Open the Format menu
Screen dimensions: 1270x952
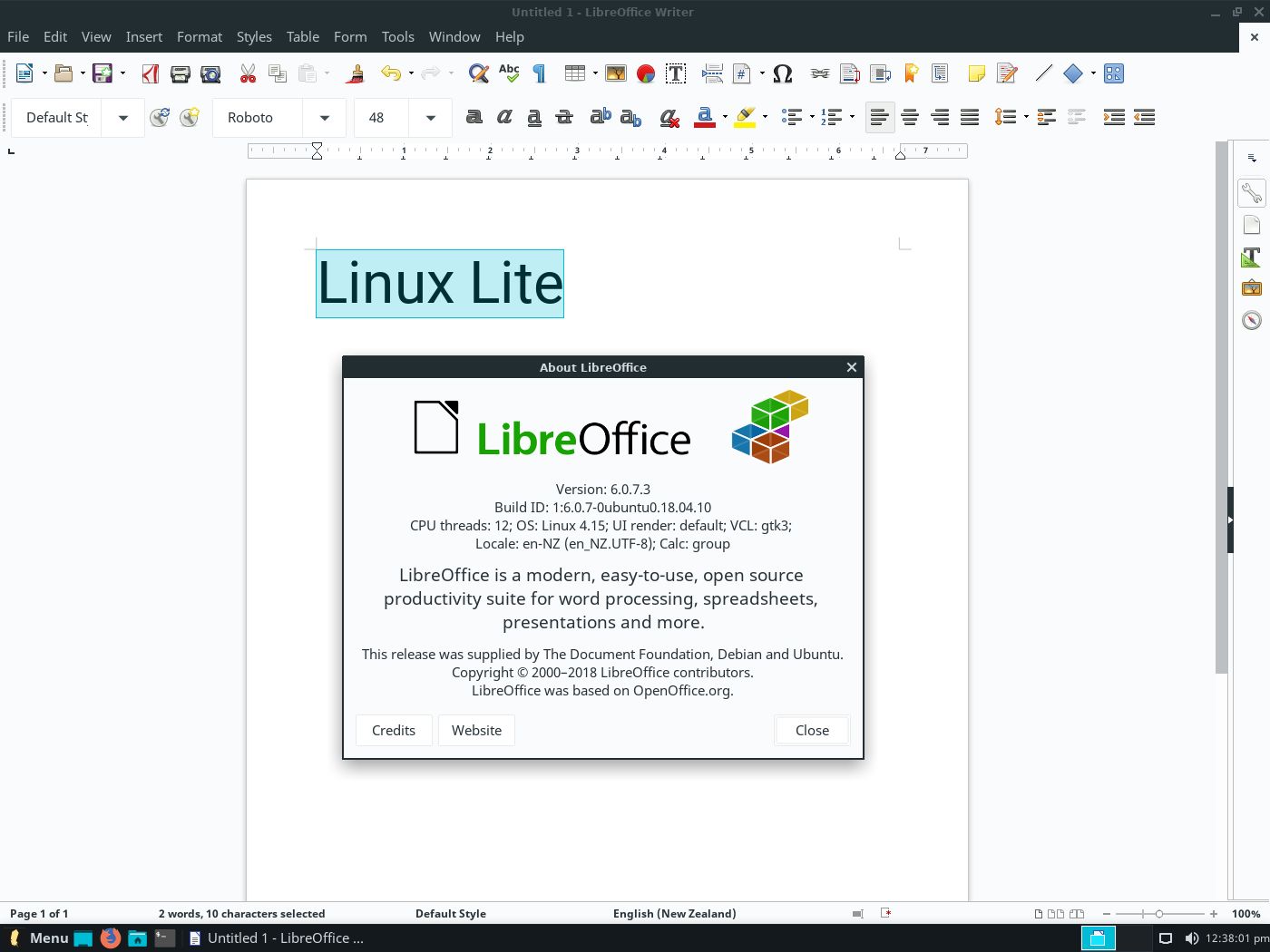pyautogui.click(x=200, y=37)
